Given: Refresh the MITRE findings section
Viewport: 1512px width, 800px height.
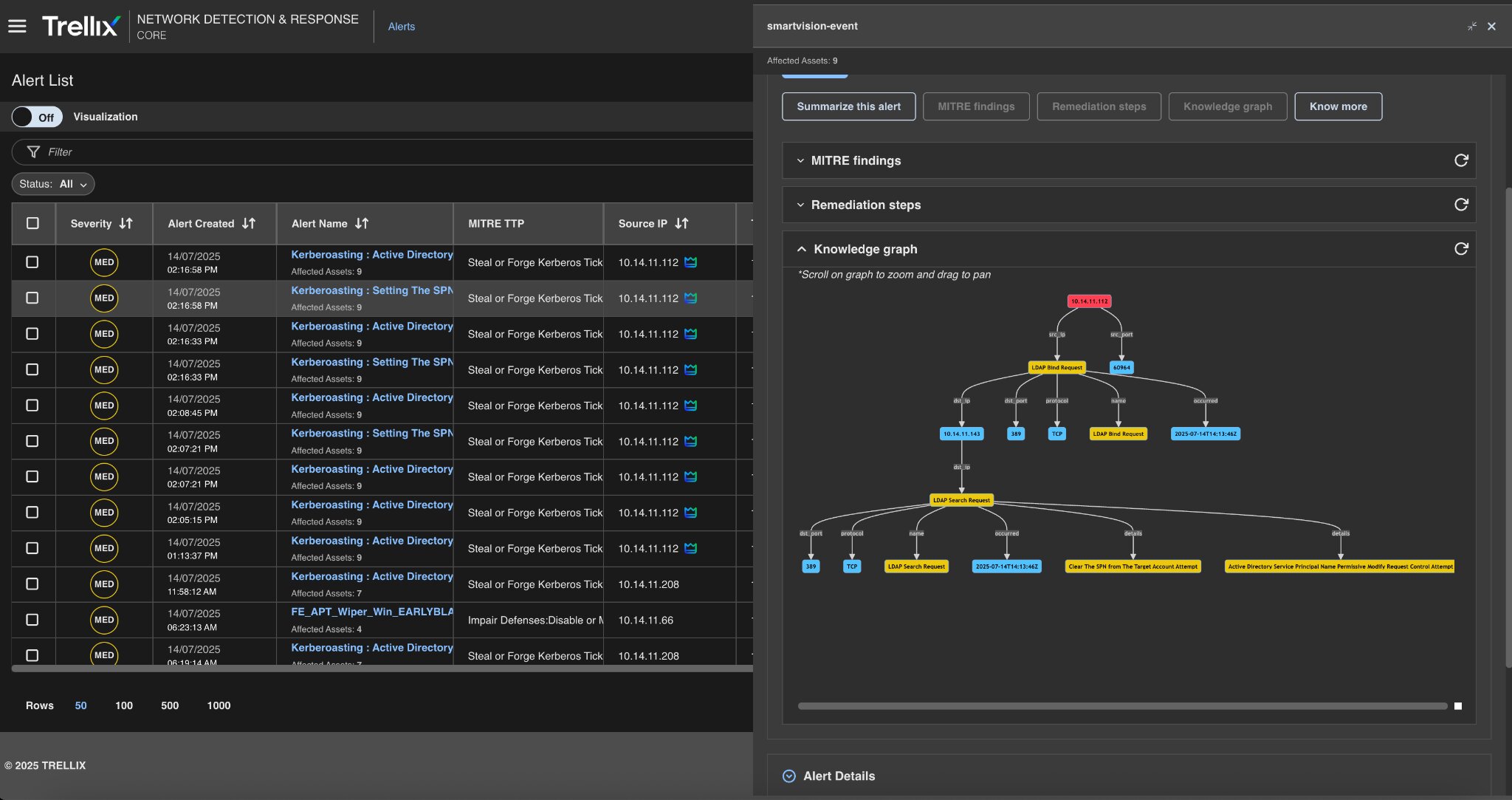Looking at the screenshot, I should (x=1460, y=160).
